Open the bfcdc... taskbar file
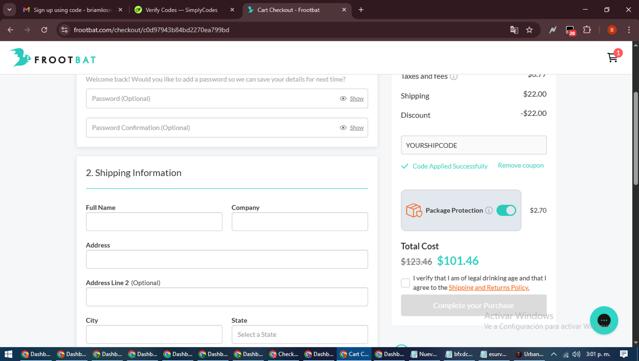639x361 pixels. tap(458, 354)
